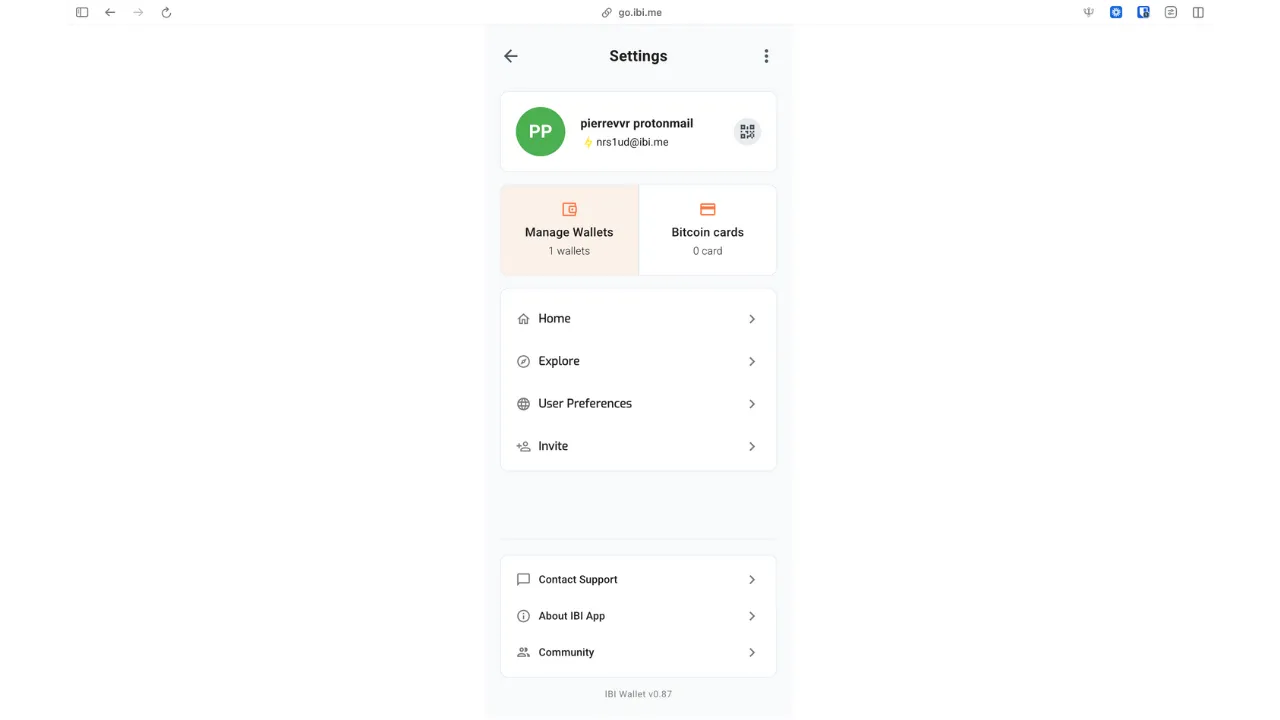Click the Manage Wallets wallet icon
The width and height of the screenshot is (1280, 720).
569,209
